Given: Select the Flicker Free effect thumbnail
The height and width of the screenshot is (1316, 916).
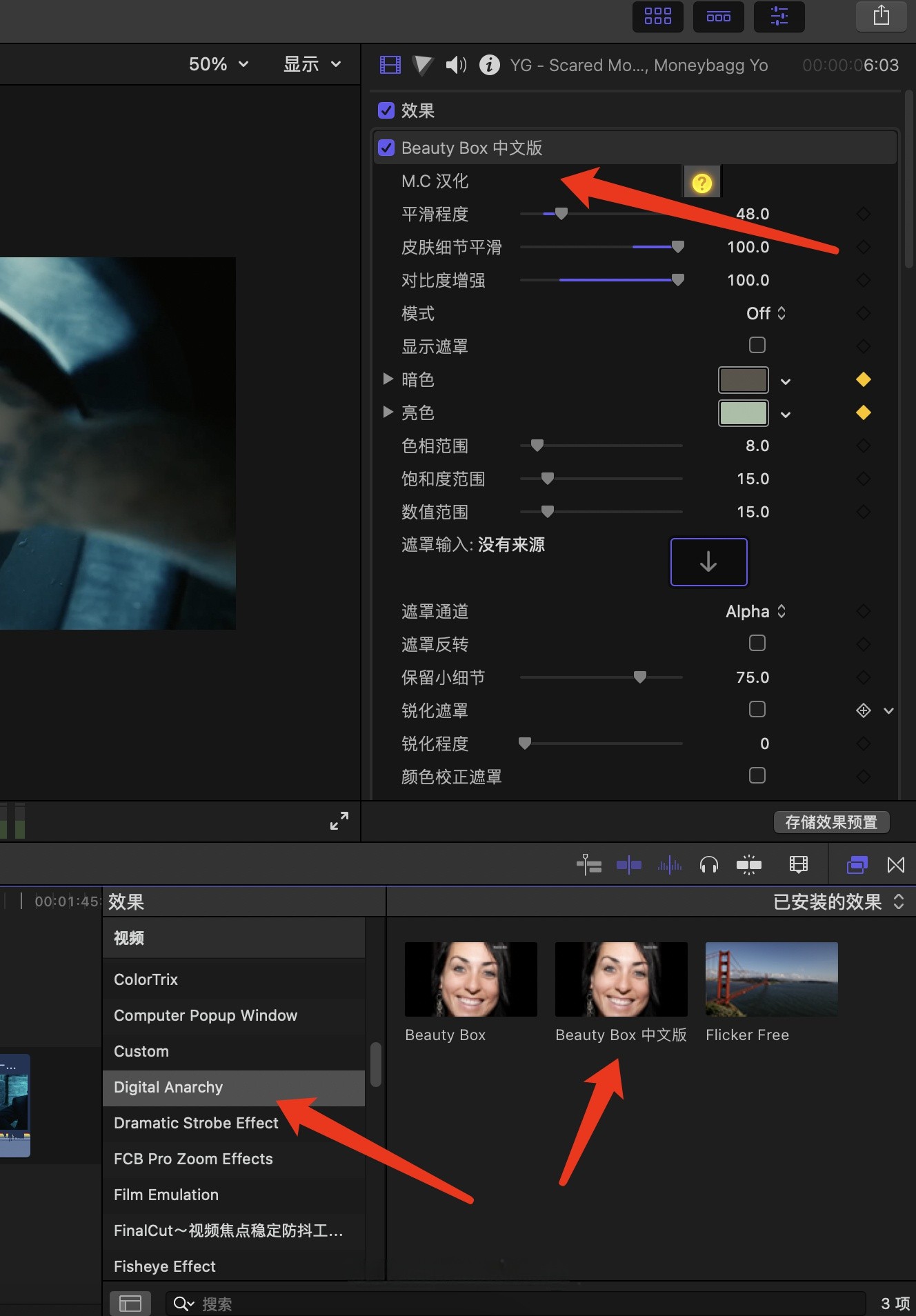Looking at the screenshot, I should [x=772, y=979].
